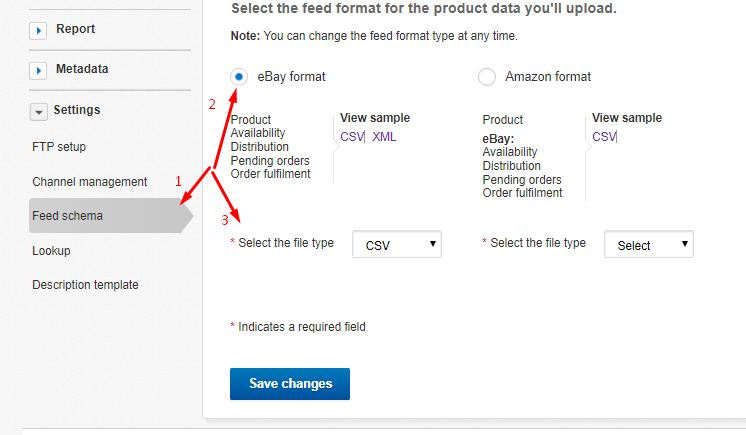Click the Report heading label

pyautogui.click(x=76, y=29)
